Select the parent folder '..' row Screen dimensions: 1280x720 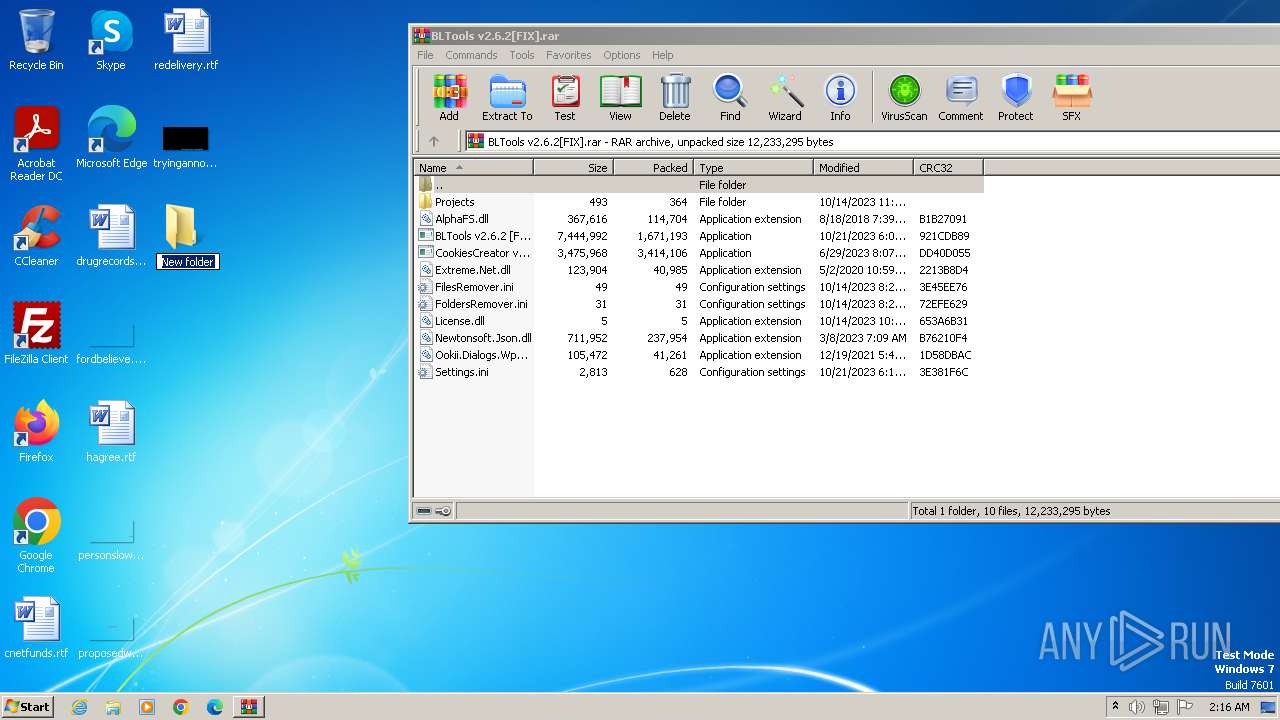pyautogui.click(x=699, y=185)
